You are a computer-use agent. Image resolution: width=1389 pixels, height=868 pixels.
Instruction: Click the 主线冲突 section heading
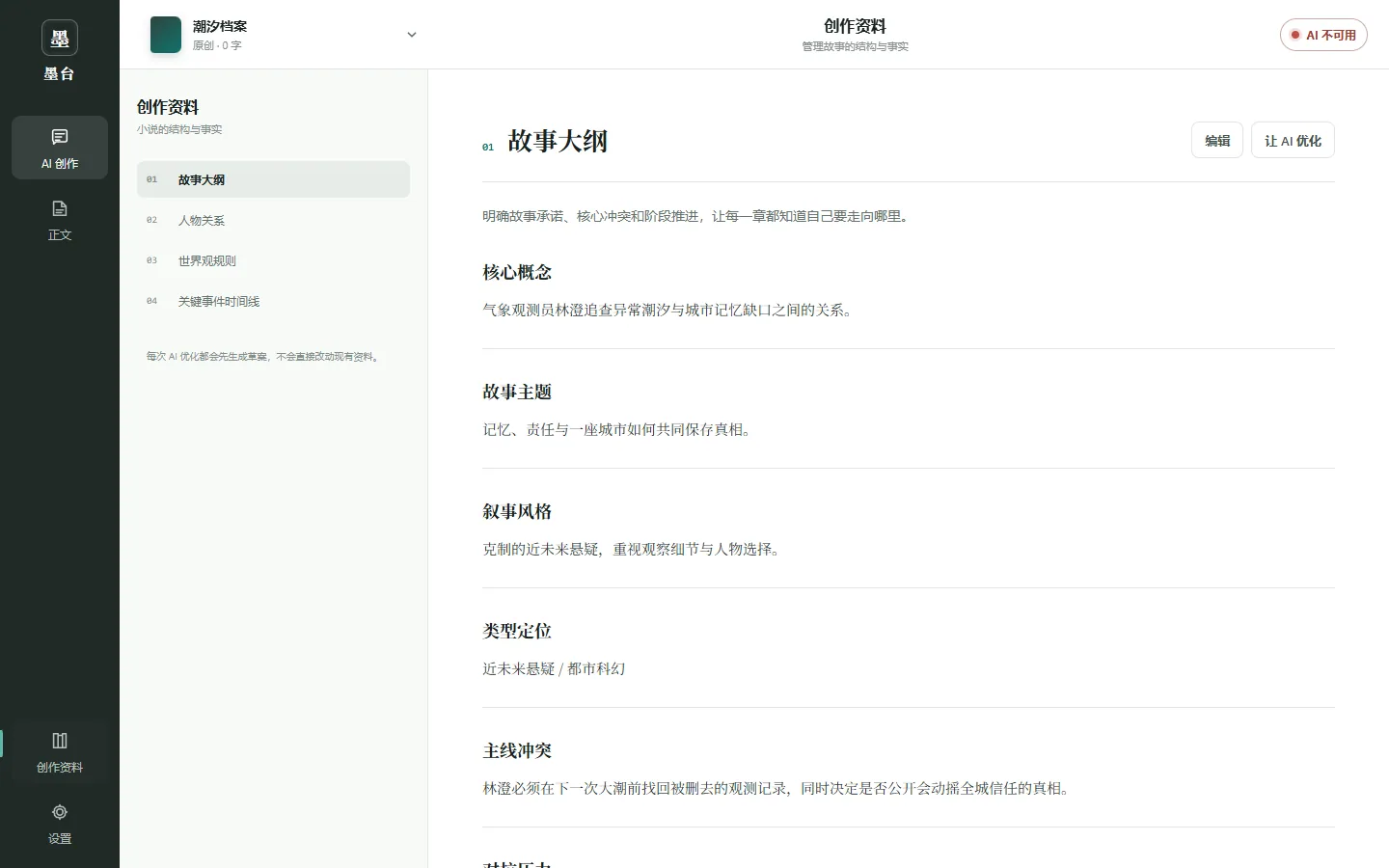pos(517,751)
